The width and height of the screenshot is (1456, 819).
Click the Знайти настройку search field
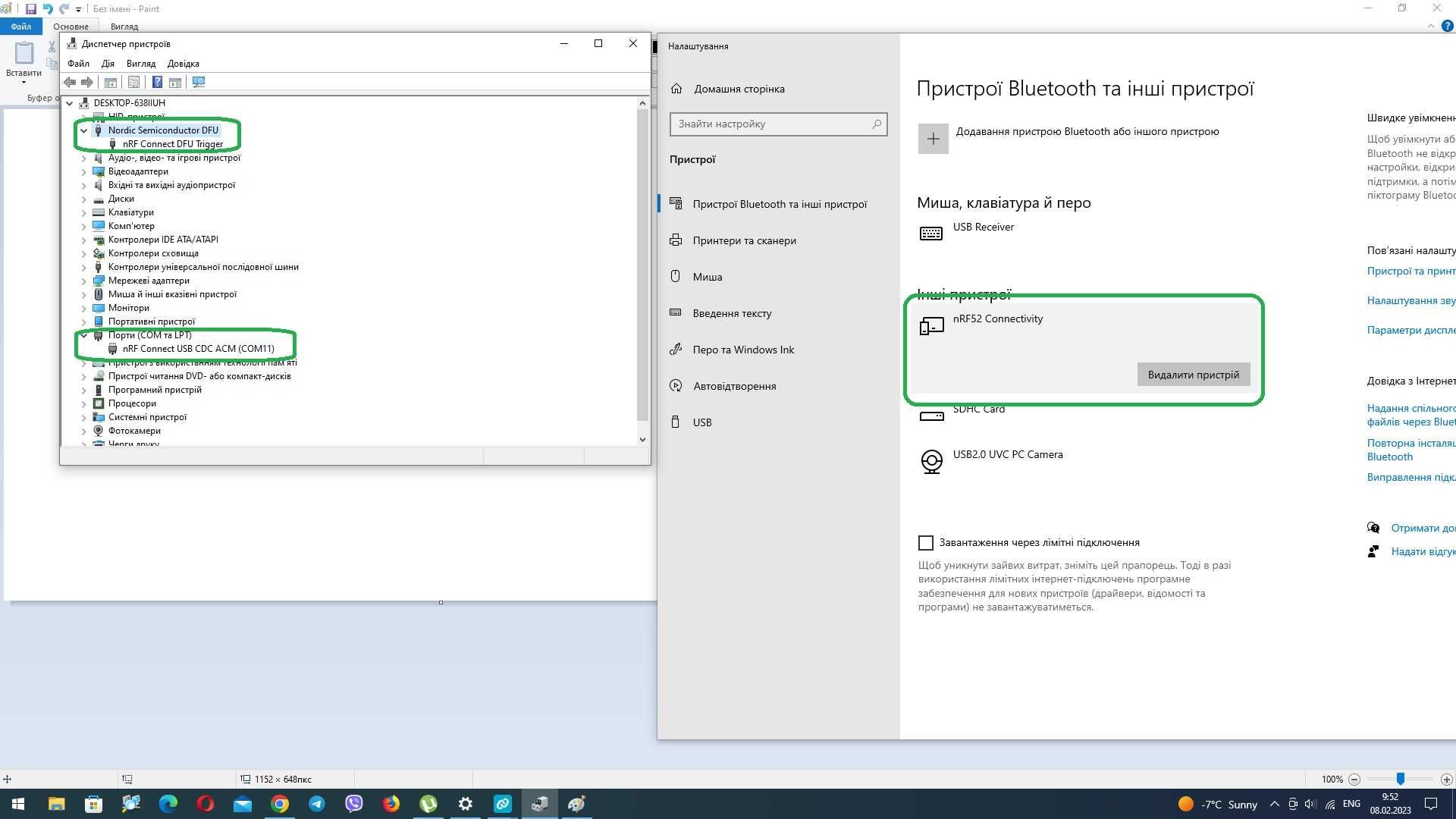(x=778, y=124)
